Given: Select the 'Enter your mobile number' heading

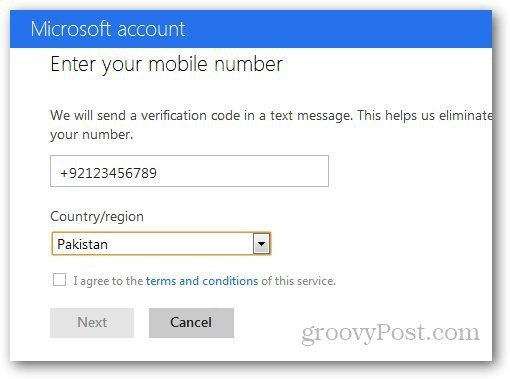Looking at the screenshot, I should [167, 65].
